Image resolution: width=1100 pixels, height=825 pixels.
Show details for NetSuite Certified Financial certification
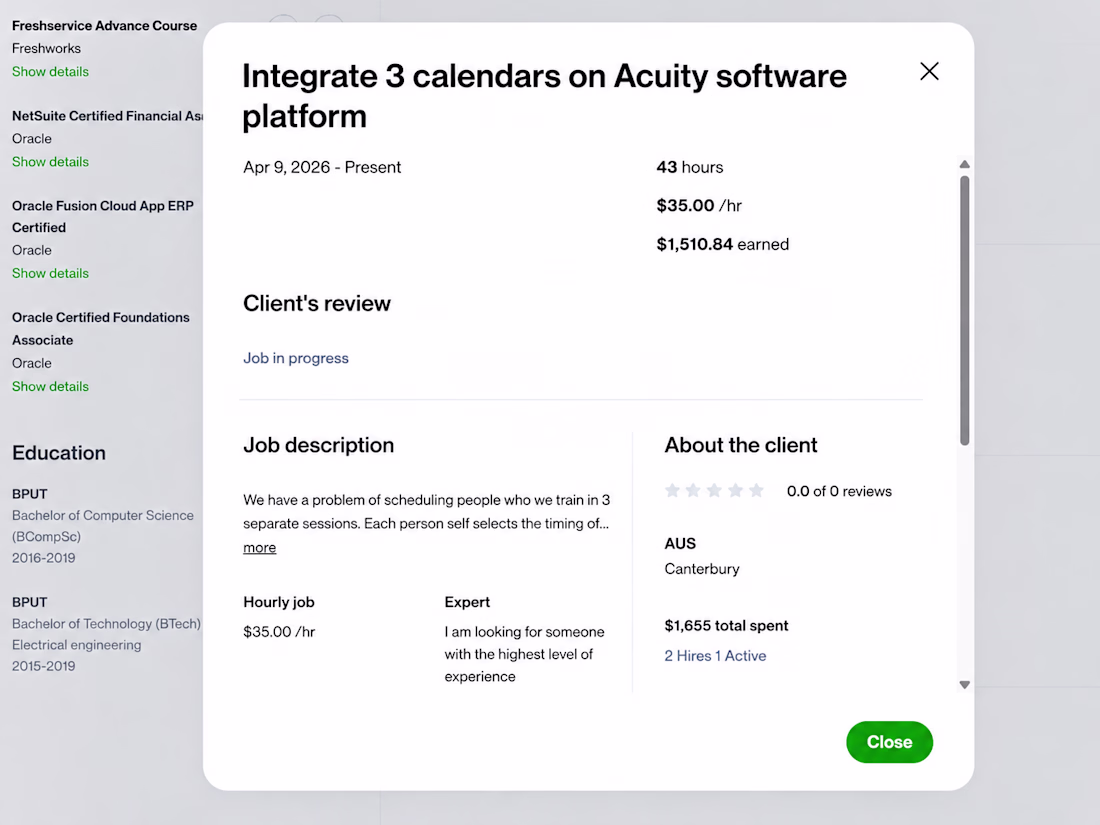click(51, 161)
